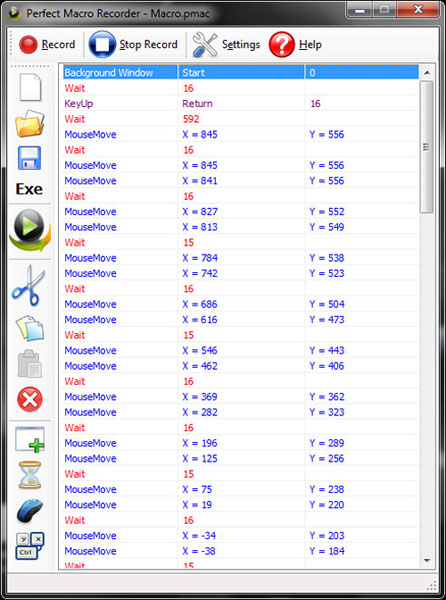Image resolution: width=446 pixels, height=600 pixels.
Task: Copy selected rows with the copy icon
Action: pyautogui.click(x=30, y=328)
